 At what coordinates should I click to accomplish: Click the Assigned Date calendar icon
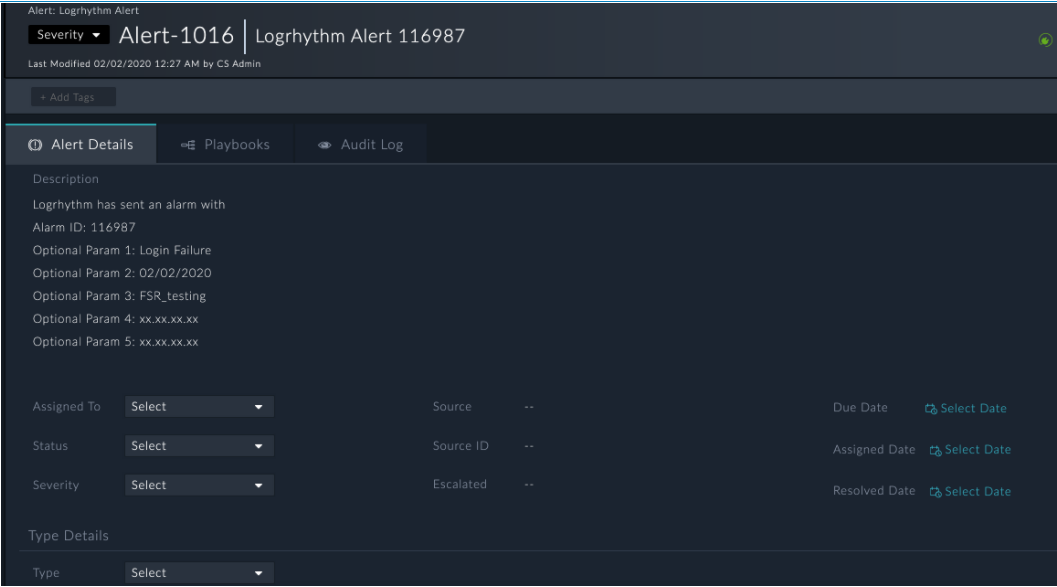936,450
